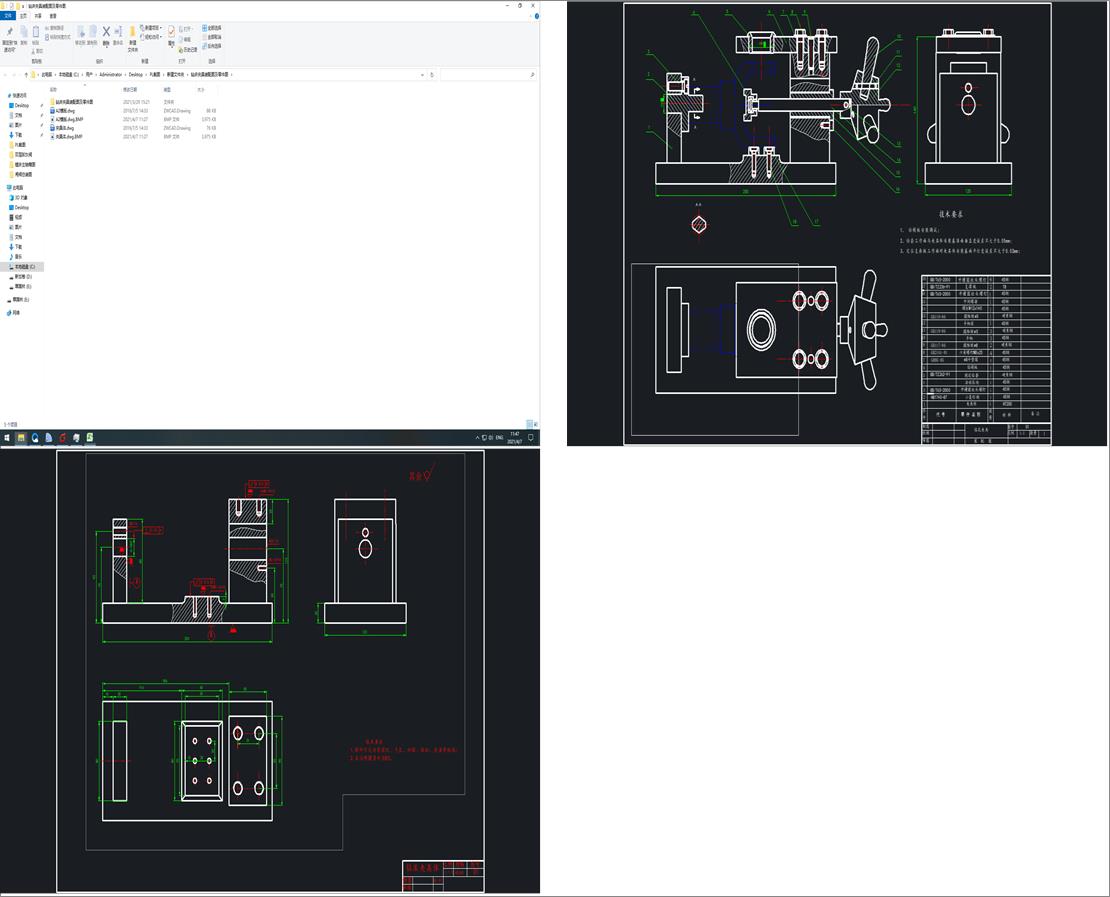Expand the Easy access (轻松访问) dropdown
This screenshot has height=897, width=1110.
[151, 37]
